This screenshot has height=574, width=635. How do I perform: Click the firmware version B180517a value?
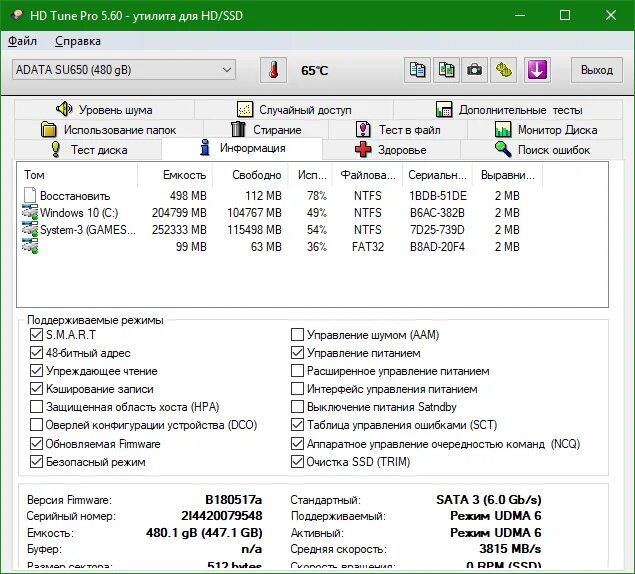(233, 500)
